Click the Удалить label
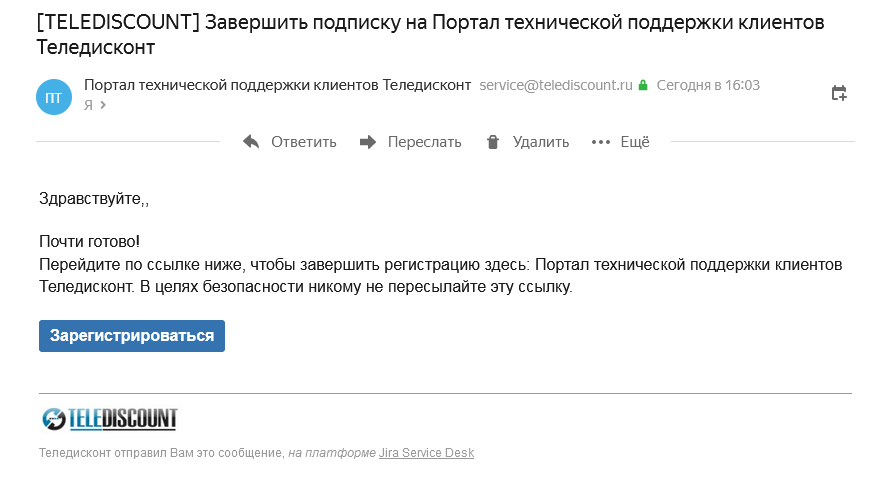This screenshot has width=887, height=493. pyautogui.click(x=541, y=142)
